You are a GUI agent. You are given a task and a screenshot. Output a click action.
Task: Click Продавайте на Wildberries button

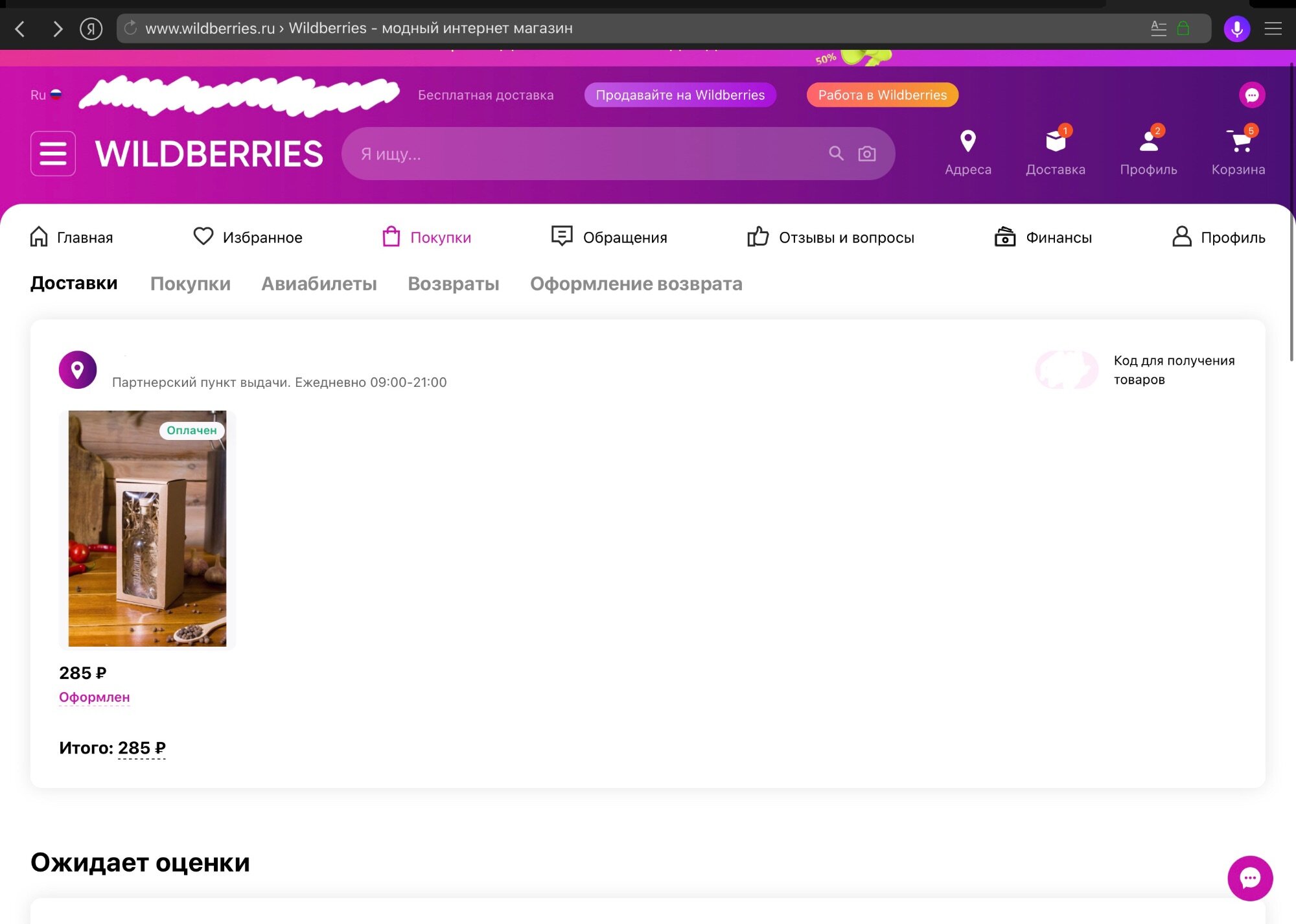(x=680, y=95)
